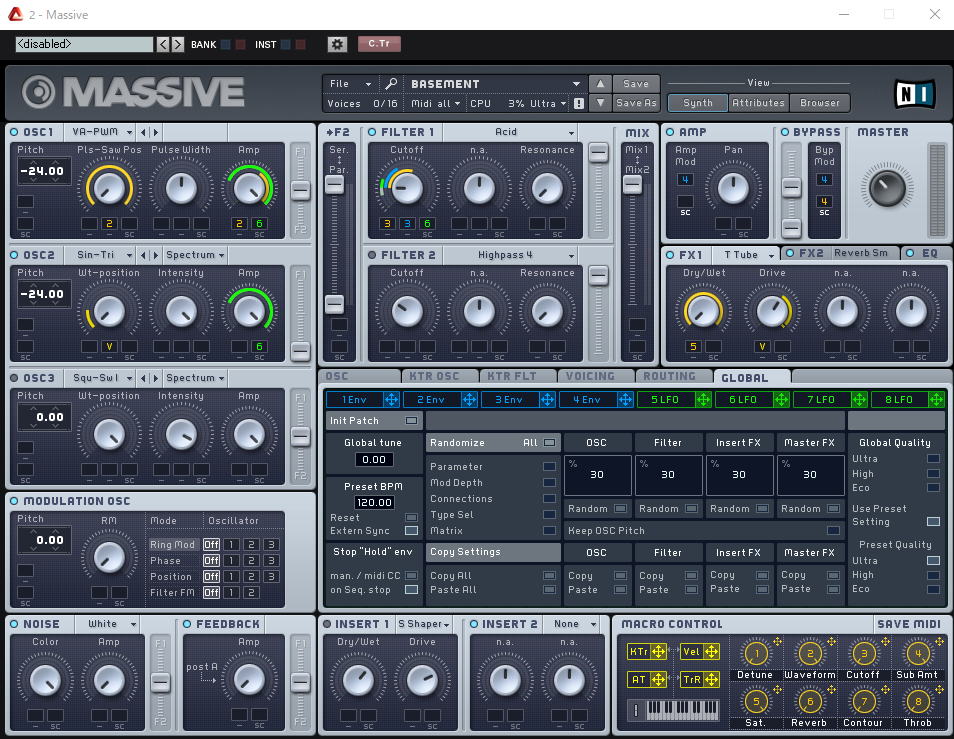The width and height of the screenshot is (954, 739).
Task: Open the 6 LFO modulation tab
Action: [x=743, y=400]
